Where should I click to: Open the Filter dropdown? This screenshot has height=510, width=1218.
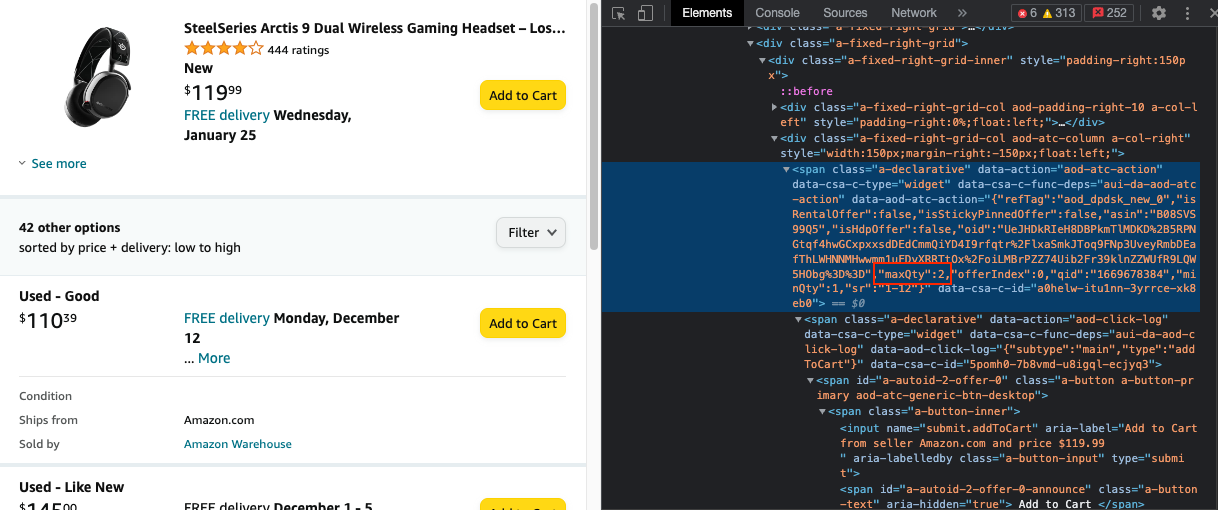[x=531, y=232]
